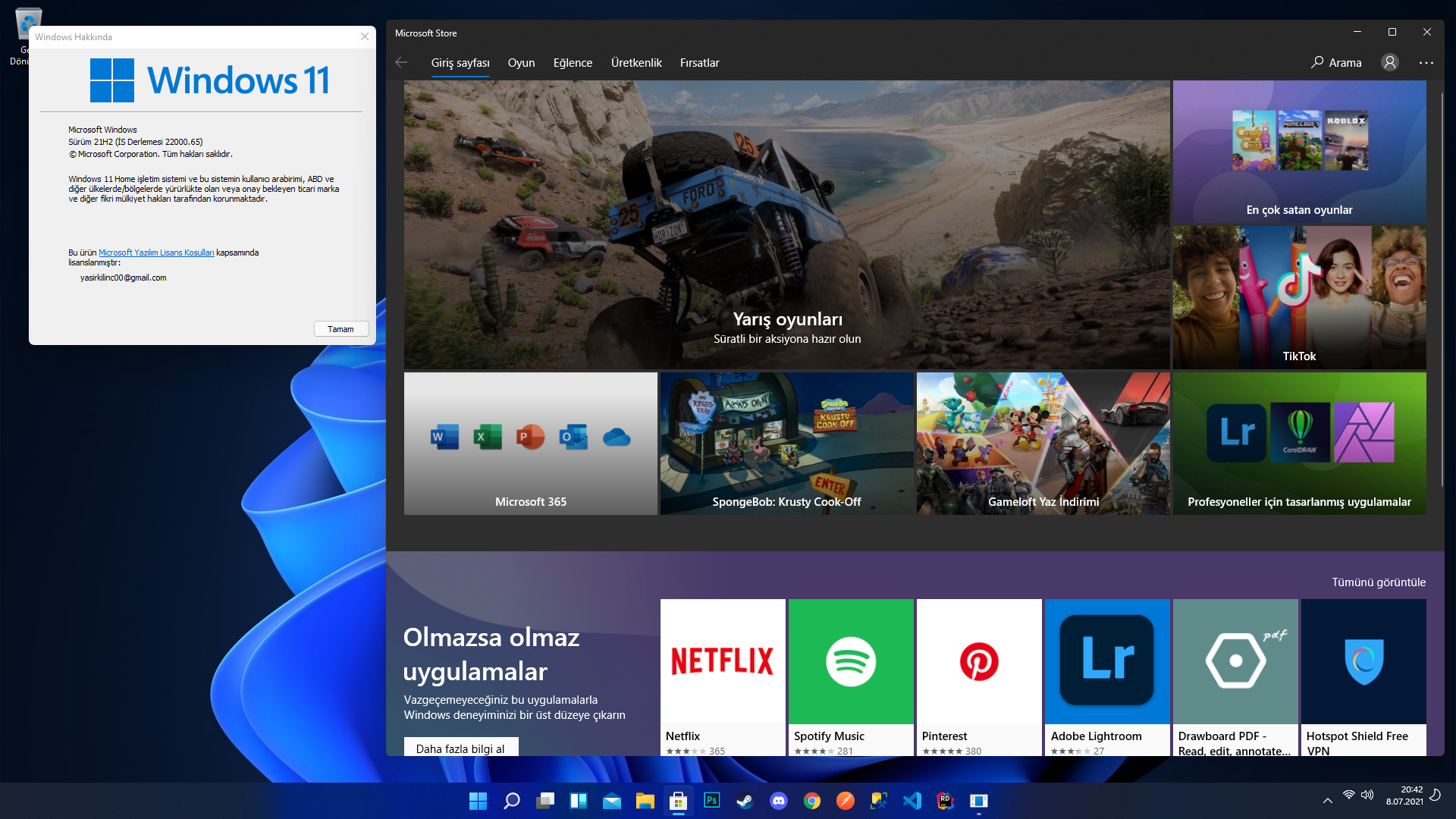Expand hidden system tray icons chevron
The image size is (1456, 819).
click(1327, 800)
